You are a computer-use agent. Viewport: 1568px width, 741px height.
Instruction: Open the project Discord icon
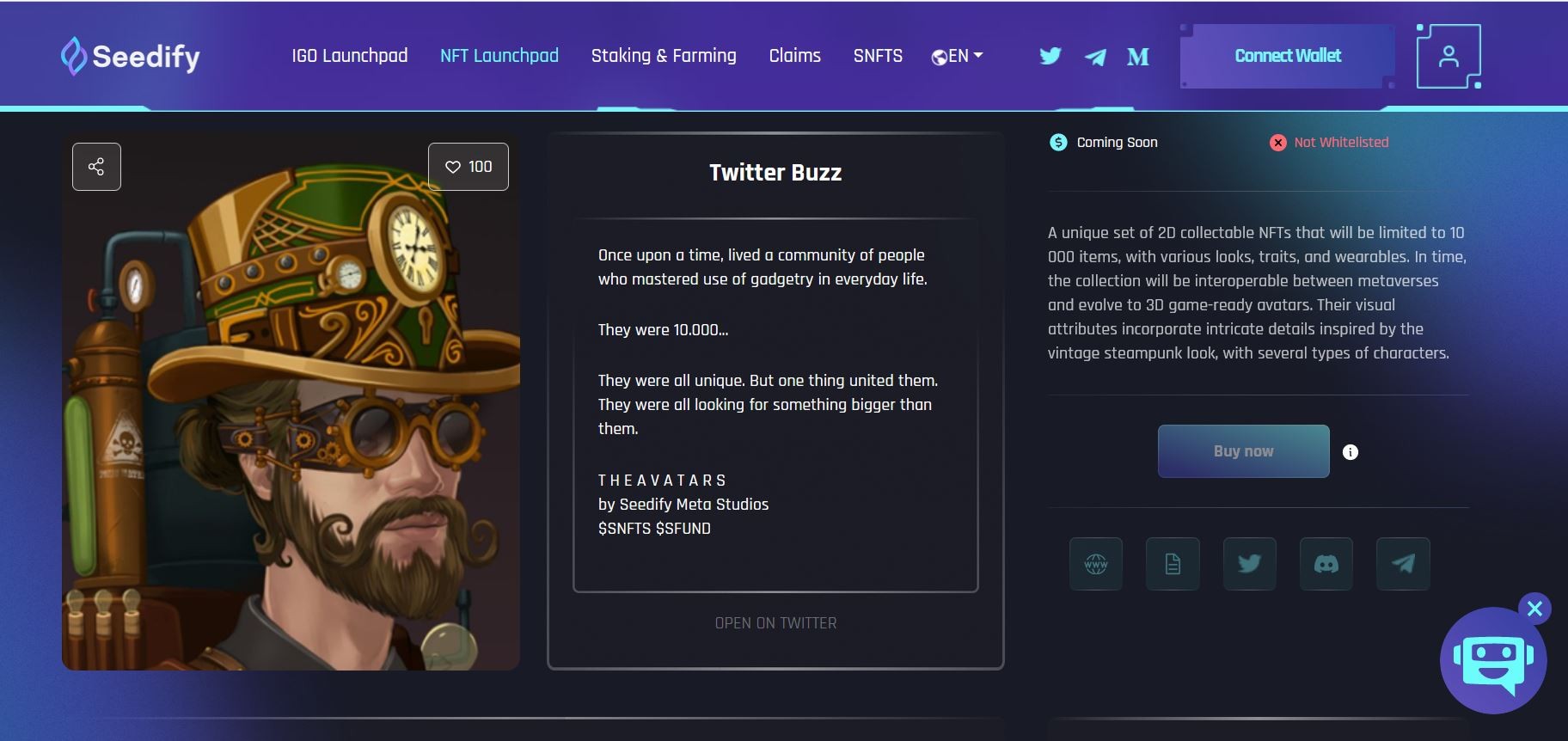tap(1326, 564)
